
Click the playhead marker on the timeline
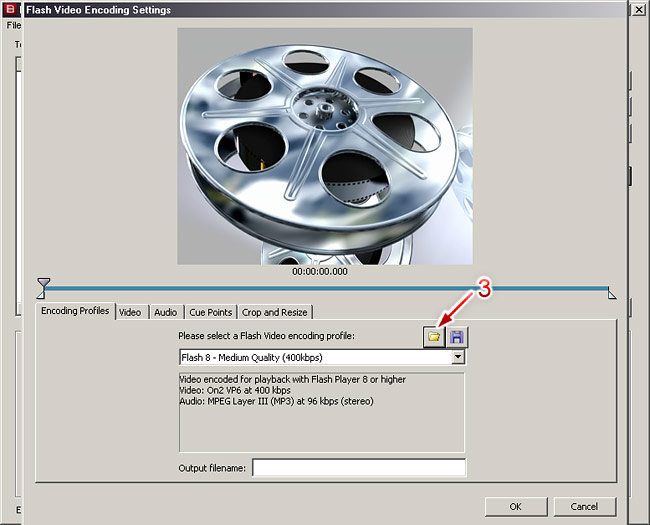[x=44, y=283]
